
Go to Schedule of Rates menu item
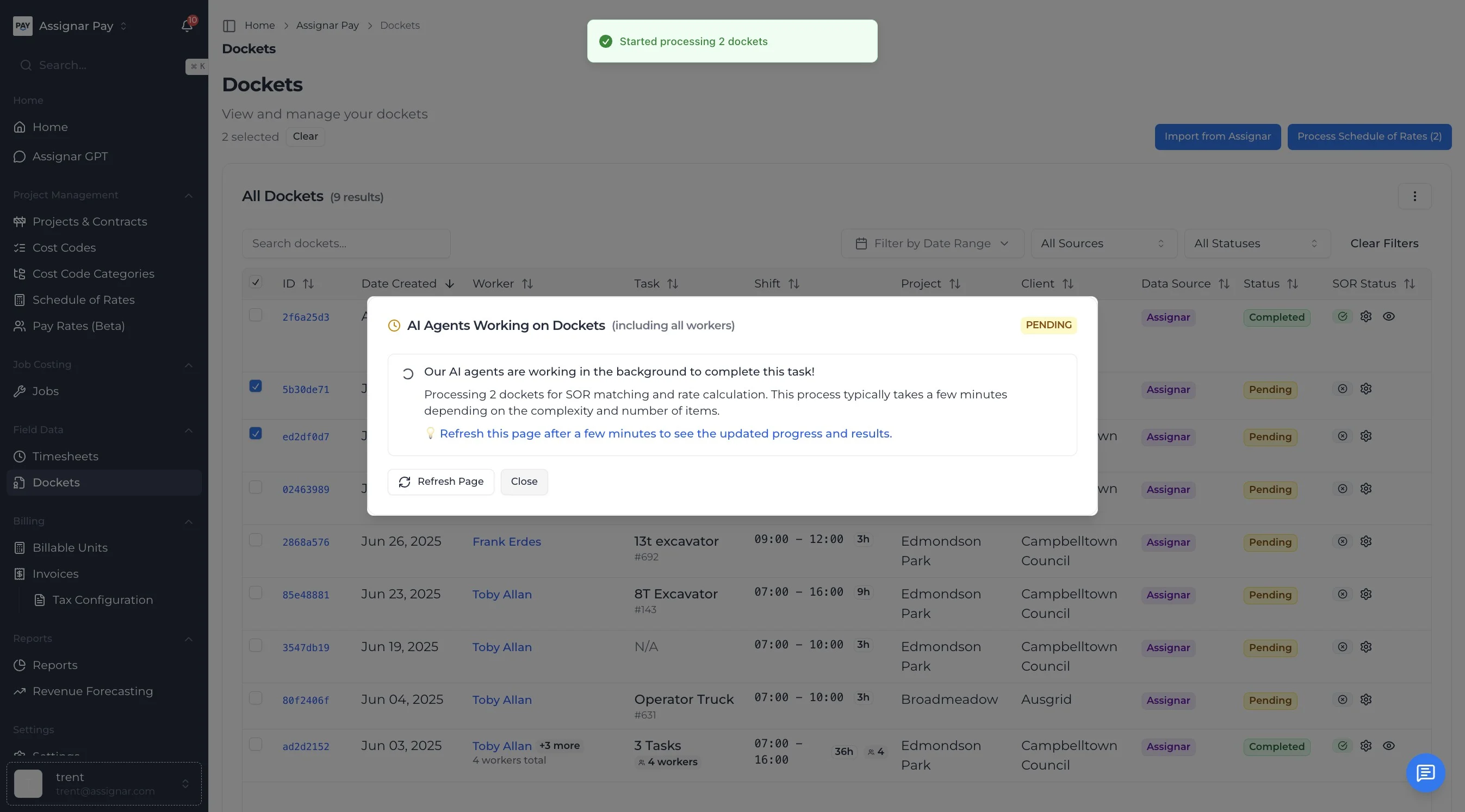[84, 299]
